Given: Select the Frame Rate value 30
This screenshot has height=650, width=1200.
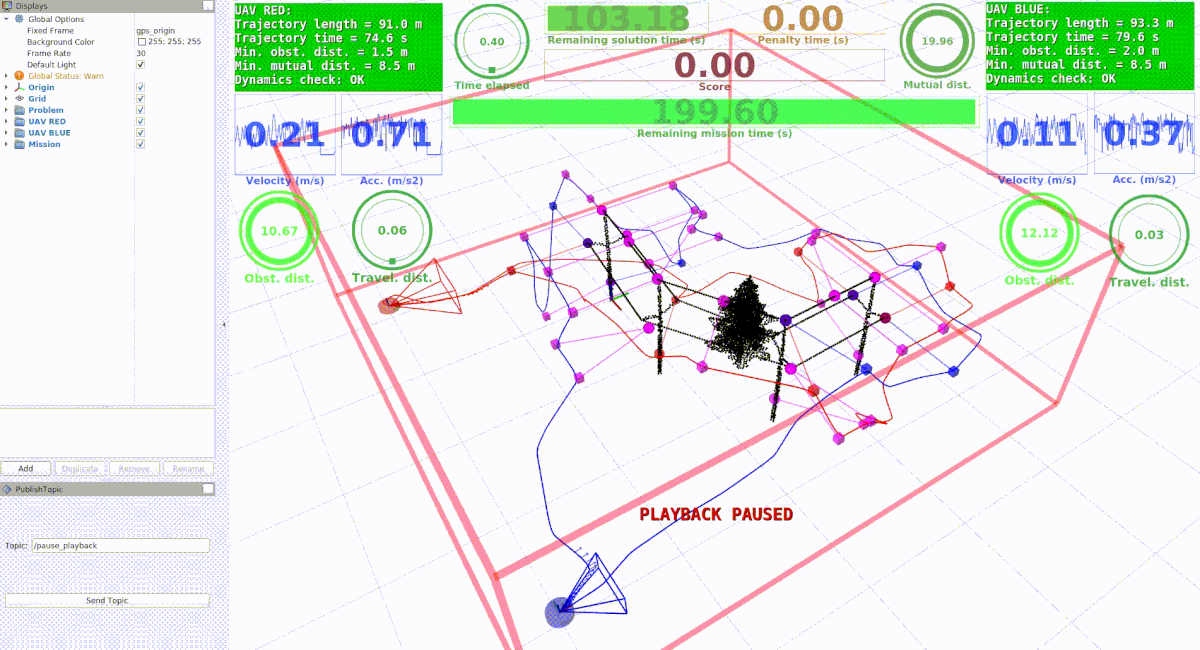Looking at the screenshot, I should click(x=140, y=54).
